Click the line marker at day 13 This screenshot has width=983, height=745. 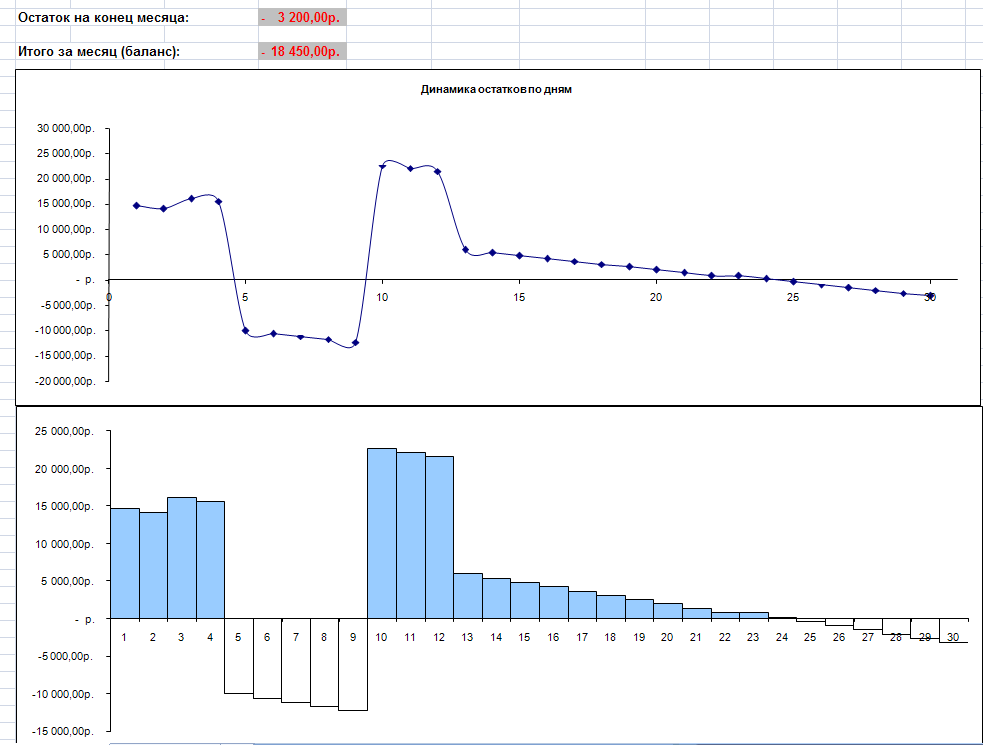[465, 250]
